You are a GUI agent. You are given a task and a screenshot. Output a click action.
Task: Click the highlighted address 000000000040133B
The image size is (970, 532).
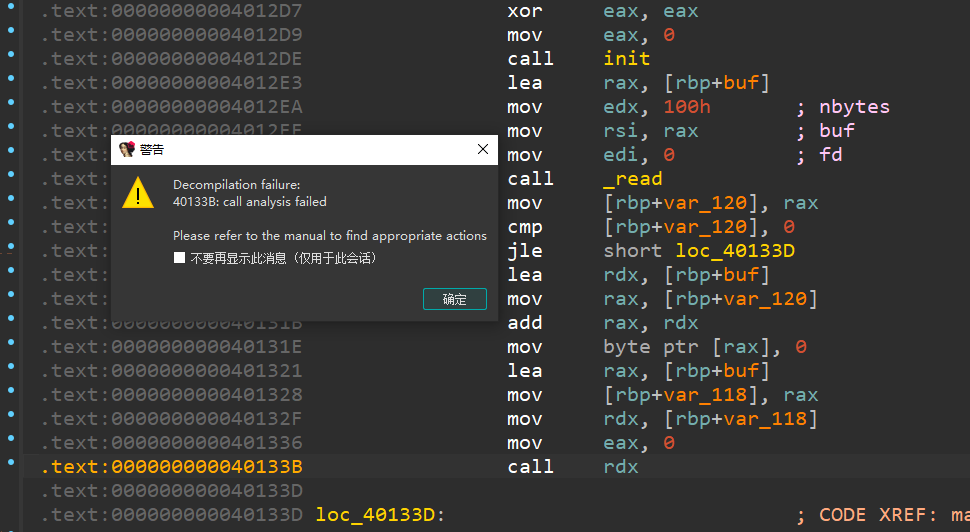tap(206, 467)
